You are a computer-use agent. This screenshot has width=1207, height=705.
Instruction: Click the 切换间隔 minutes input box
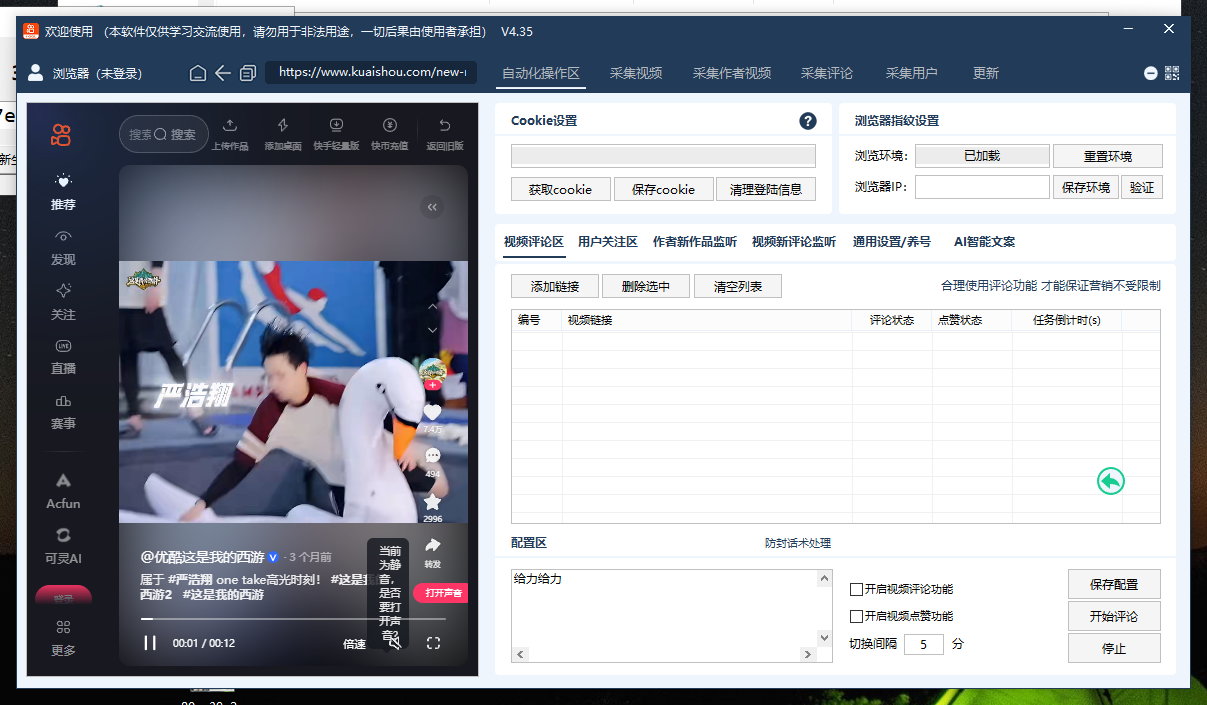point(924,644)
